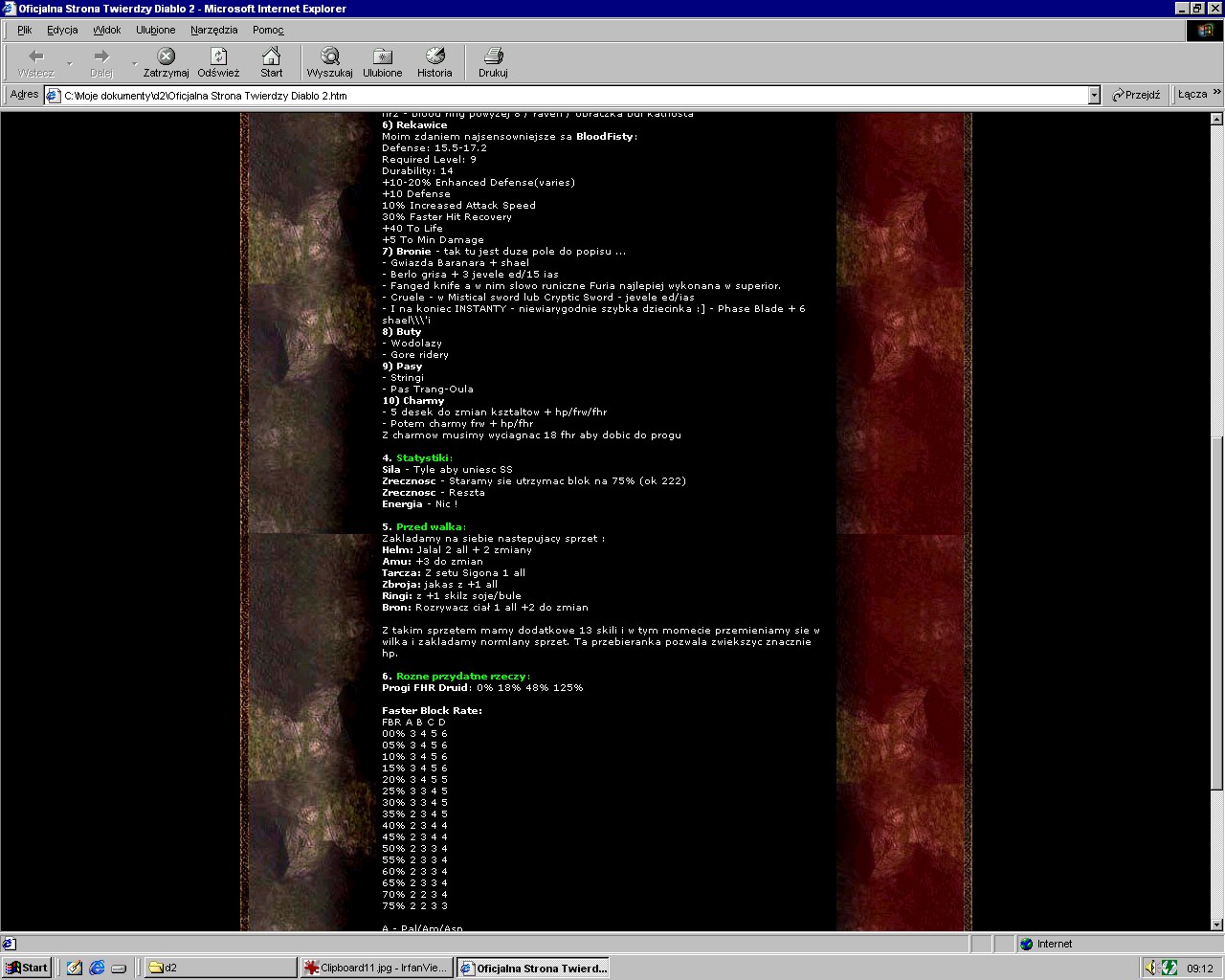Screen dimensions: 1225x980
Task: Click the volume speaker tray icon
Action: (1152, 968)
